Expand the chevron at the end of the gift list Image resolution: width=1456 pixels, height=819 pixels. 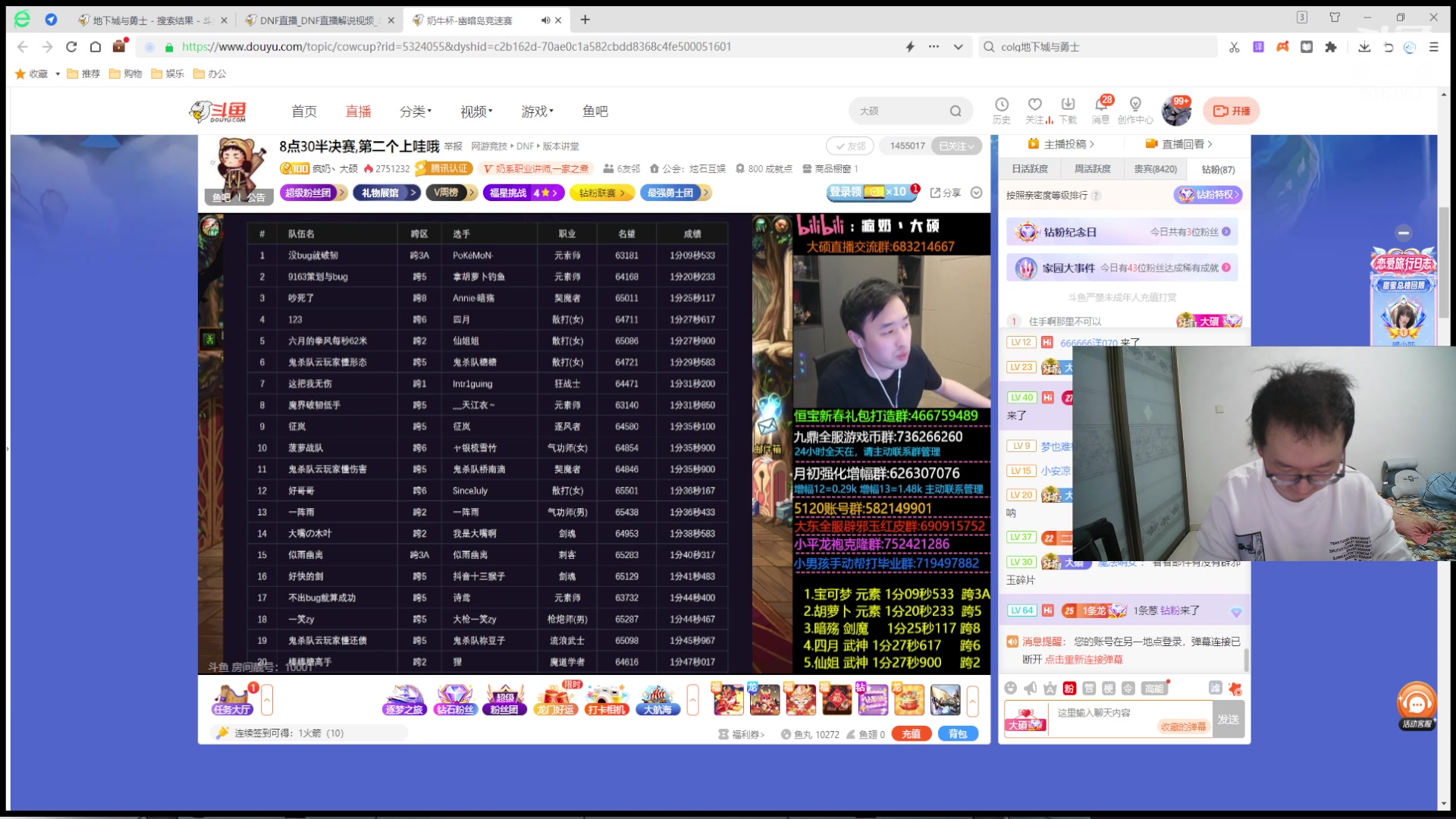pos(972,700)
